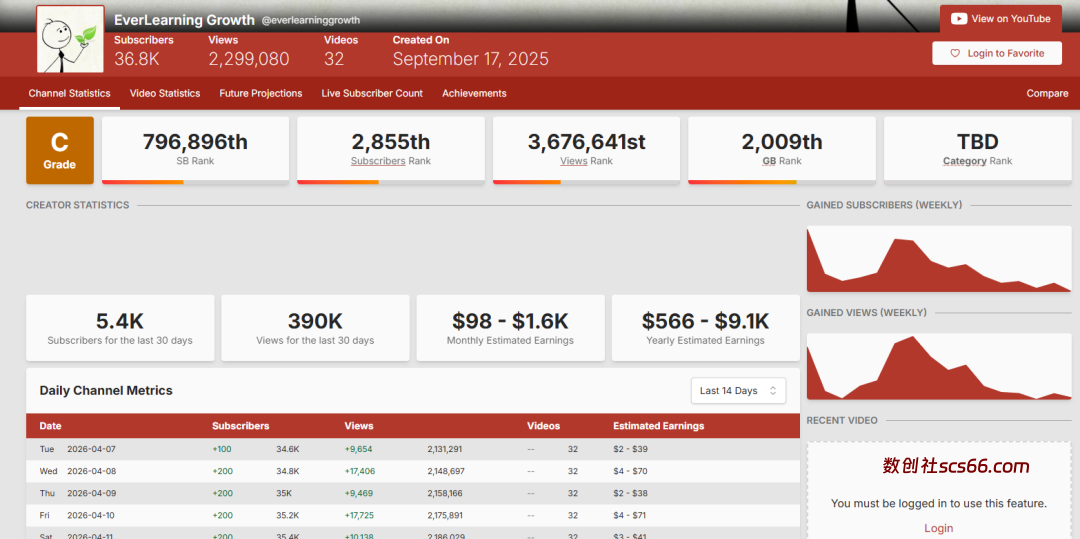Open the Future Projections tab
Viewport: 1080px width, 539px height.
click(261, 93)
